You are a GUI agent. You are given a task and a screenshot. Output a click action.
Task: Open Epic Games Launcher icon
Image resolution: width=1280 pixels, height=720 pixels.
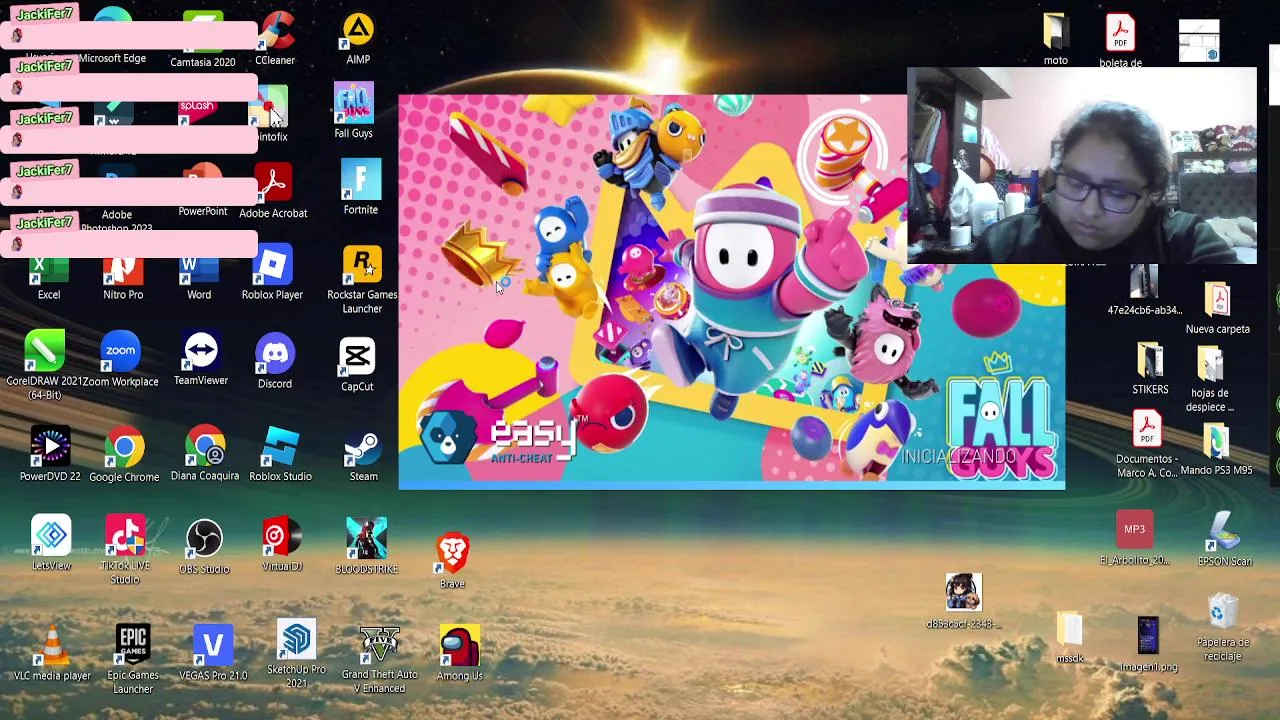pyautogui.click(x=133, y=660)
